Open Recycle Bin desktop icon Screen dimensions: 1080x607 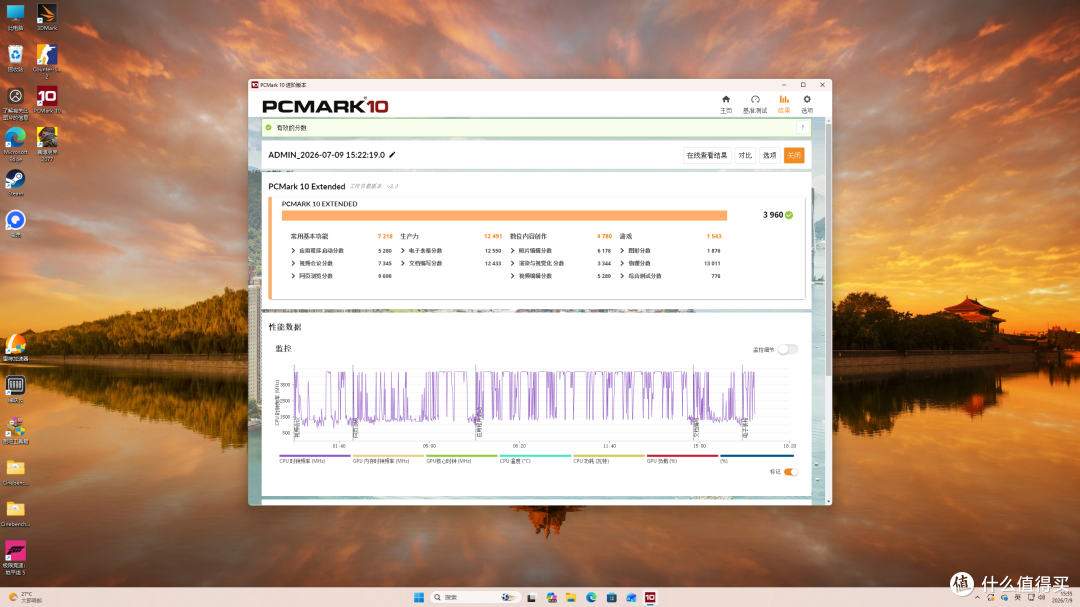15,58
